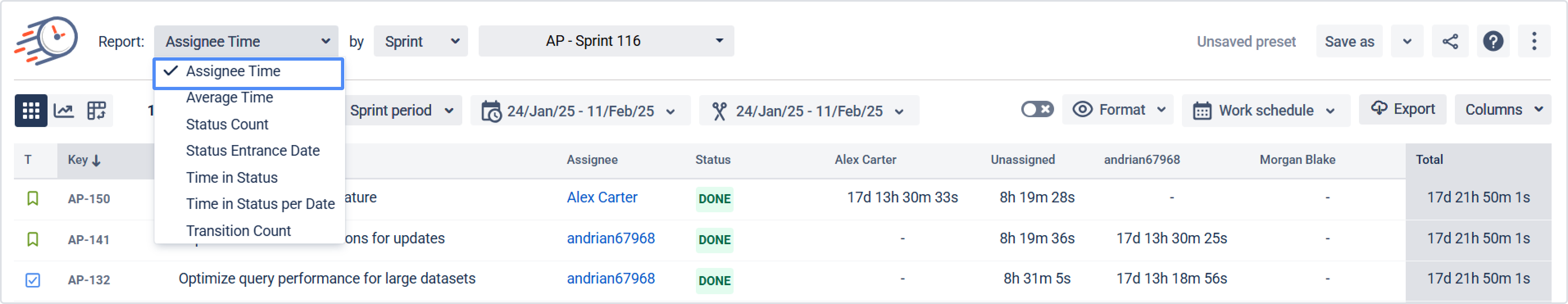Click the AP-132 task checkbox icon

tap(33, 280)
